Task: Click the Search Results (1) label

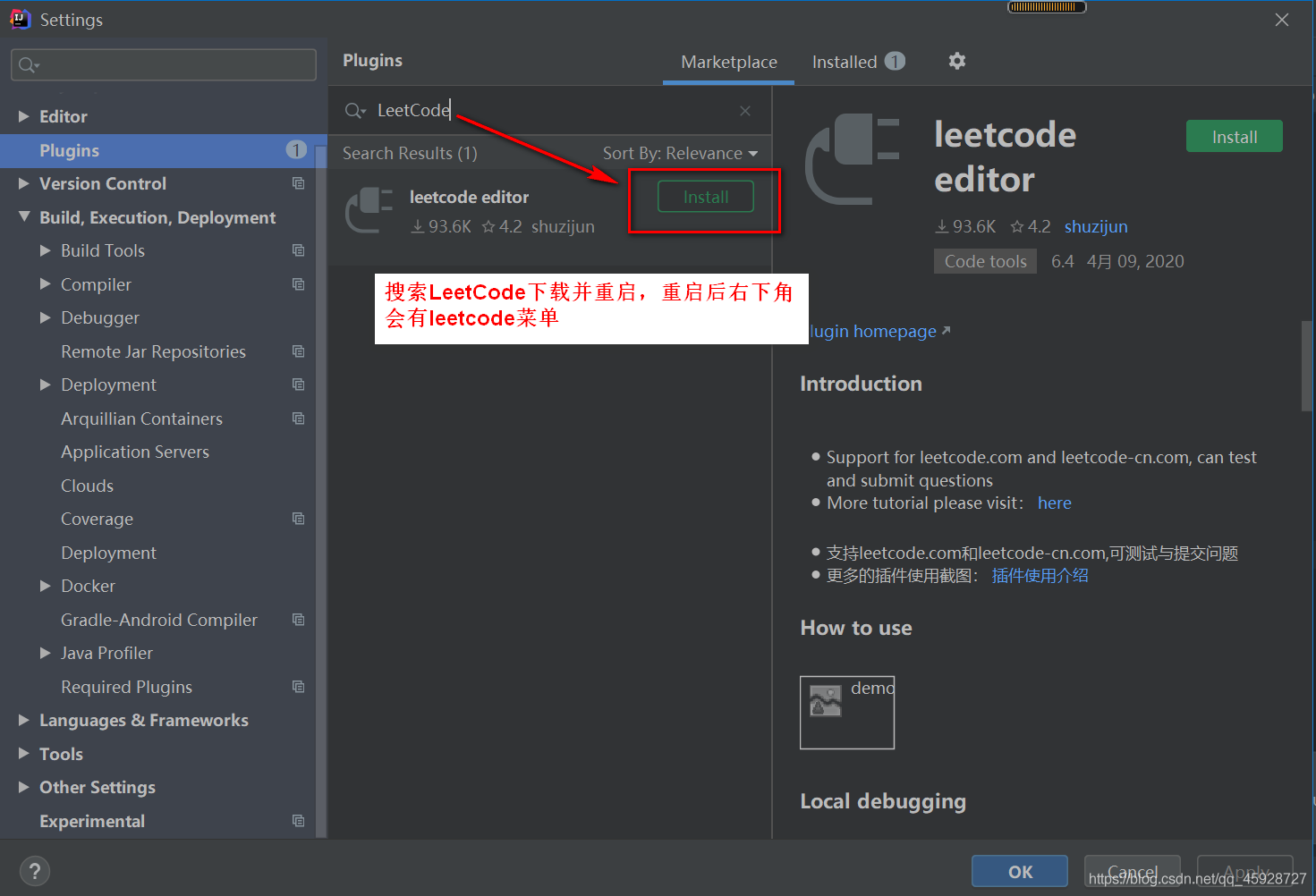Action: click(410, 153)
